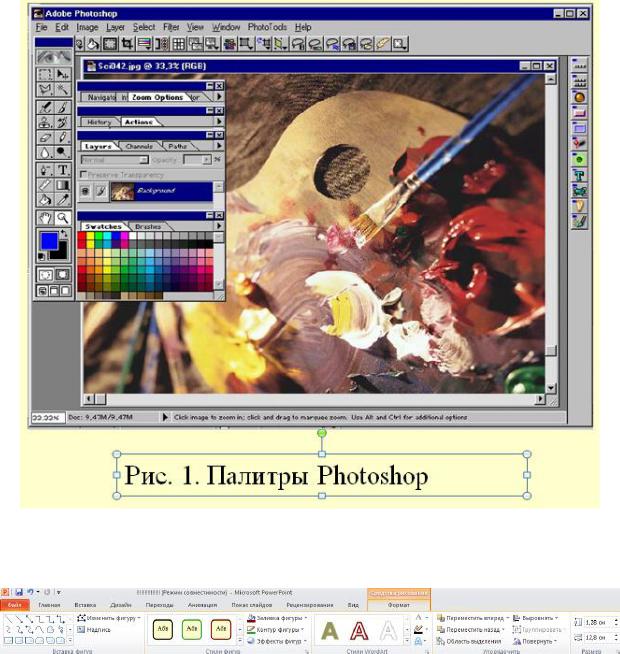Switch to the History tab
Image resolution: width=620 pixels, height=654 pixels.
coord(99,122)
